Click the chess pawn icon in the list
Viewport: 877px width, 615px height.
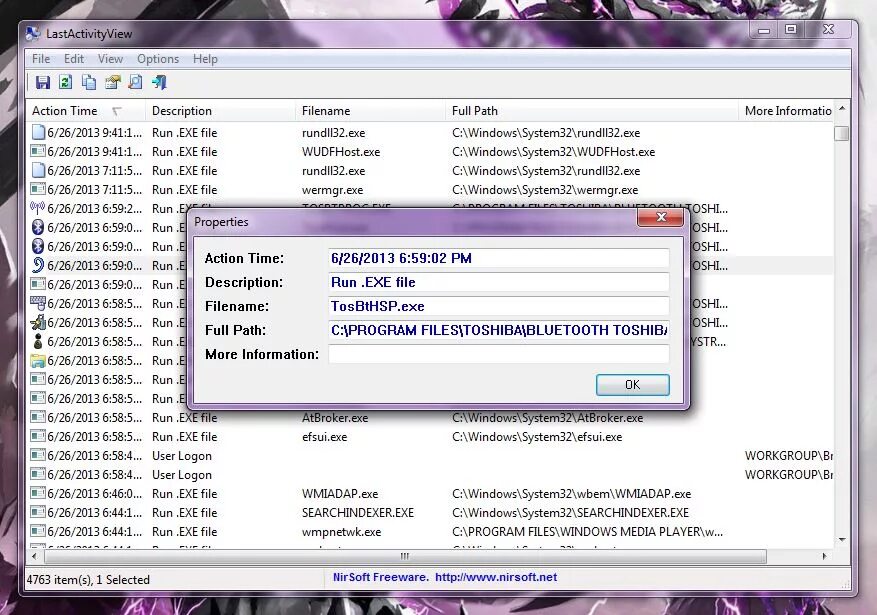37,342
